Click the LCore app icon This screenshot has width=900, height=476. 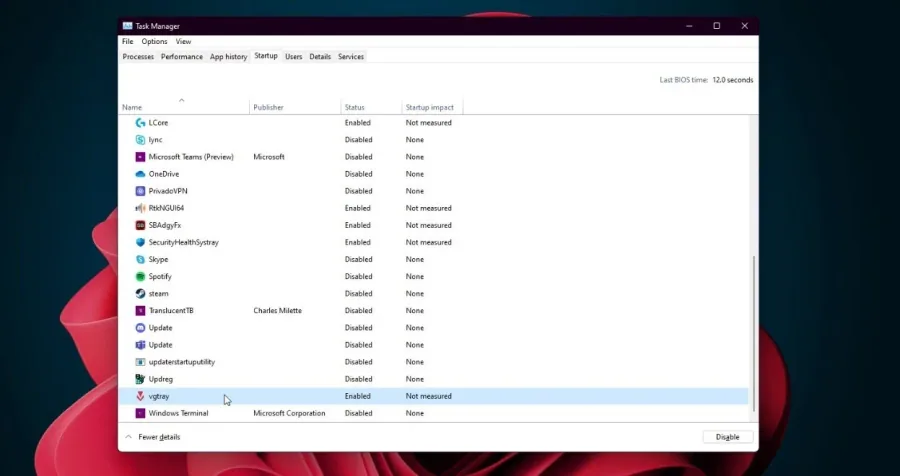point(140,123)
